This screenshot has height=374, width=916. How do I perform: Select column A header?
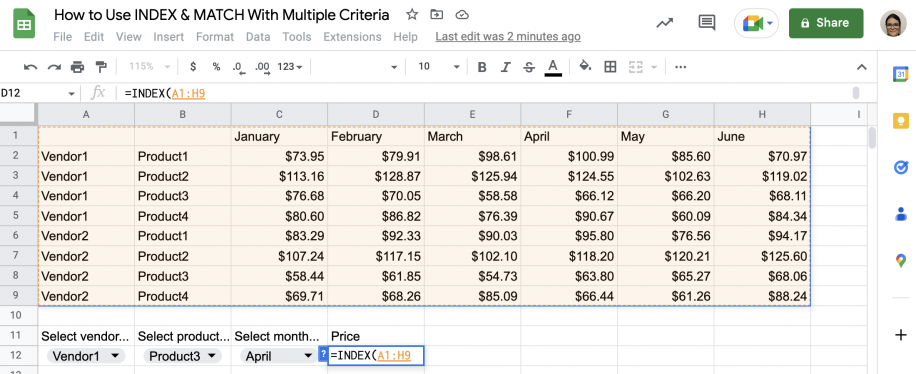[86, 115]
